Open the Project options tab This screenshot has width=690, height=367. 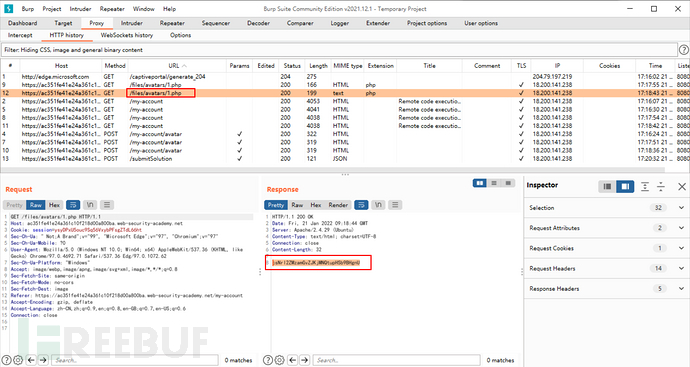(x=427, y=23)
